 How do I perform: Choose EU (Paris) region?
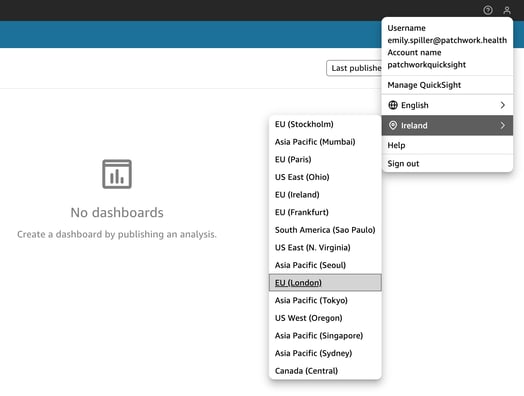click(x=325, y=159)
